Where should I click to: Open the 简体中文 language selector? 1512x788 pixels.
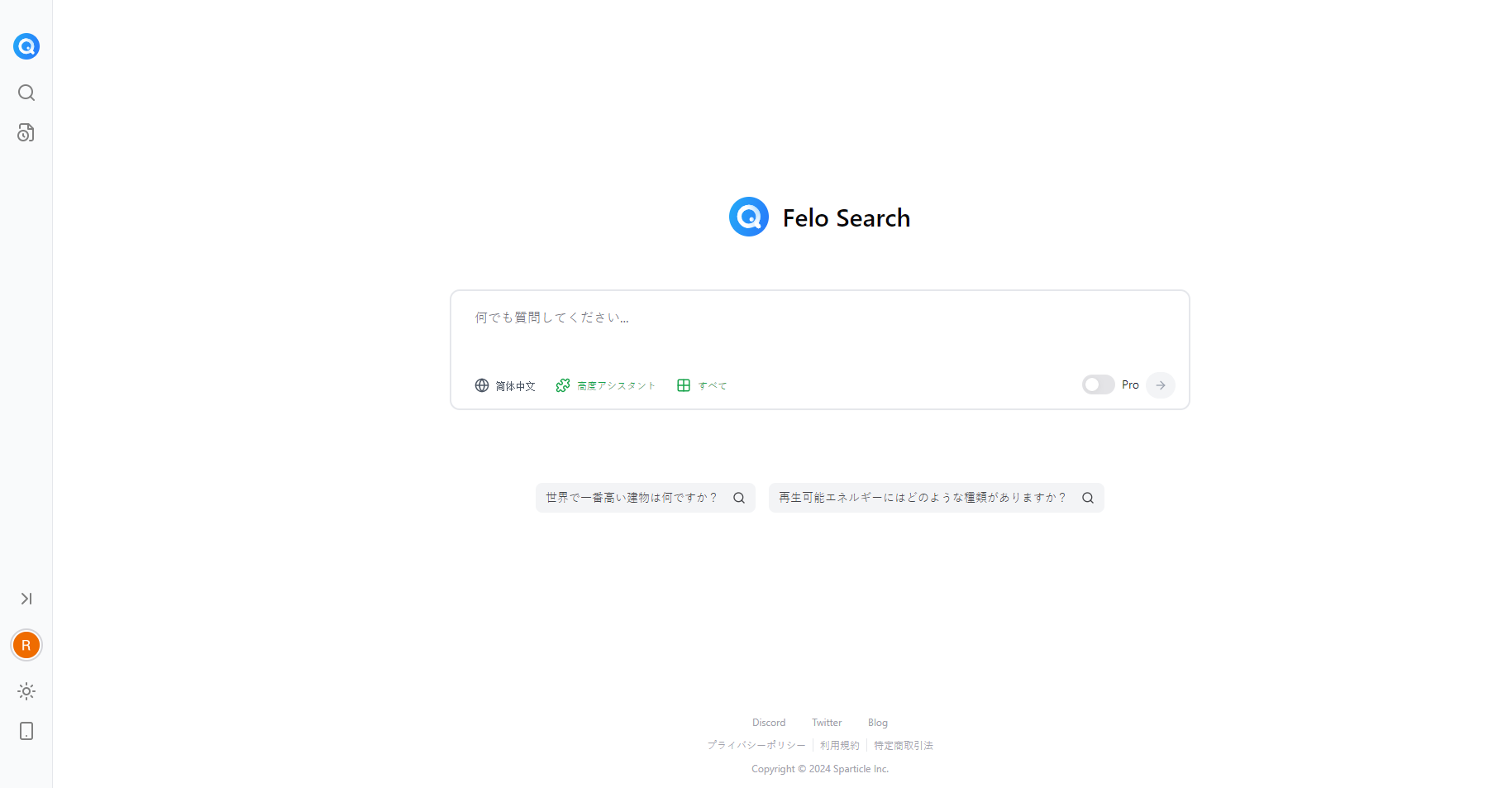point(505,385)
